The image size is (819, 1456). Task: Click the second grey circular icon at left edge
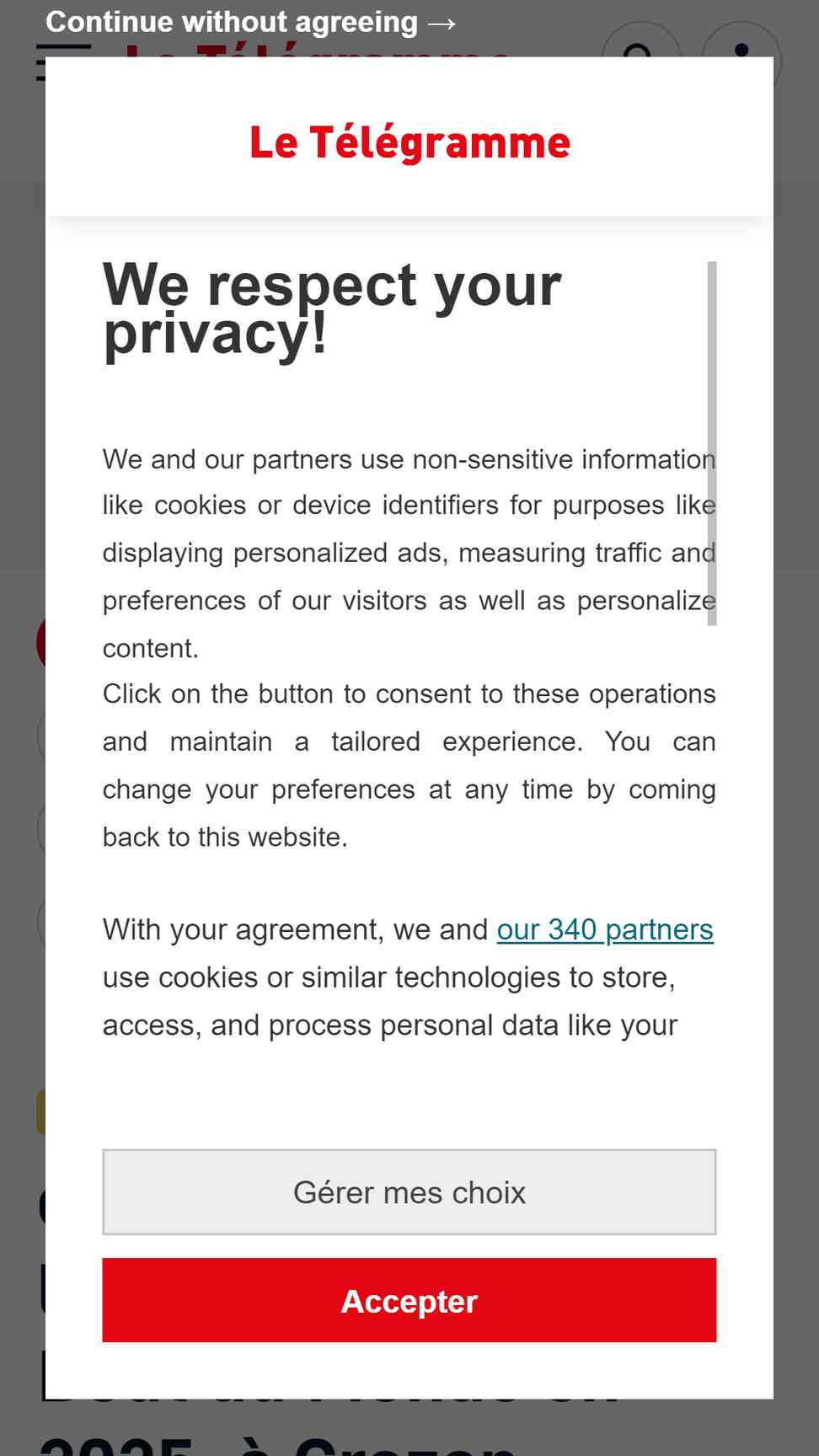click(x=40, y=829)
